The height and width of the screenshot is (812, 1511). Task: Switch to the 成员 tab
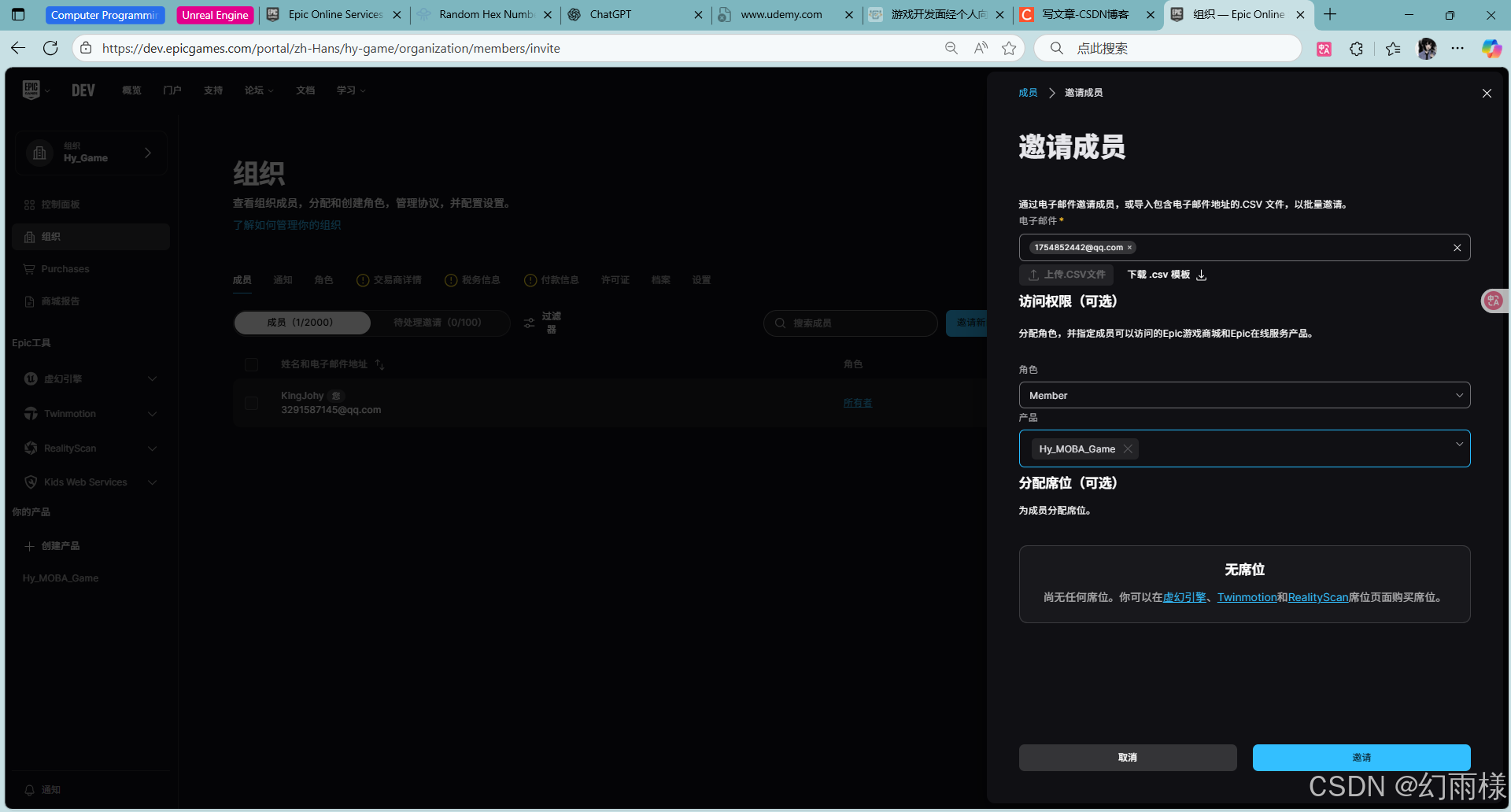coord(242,280)
